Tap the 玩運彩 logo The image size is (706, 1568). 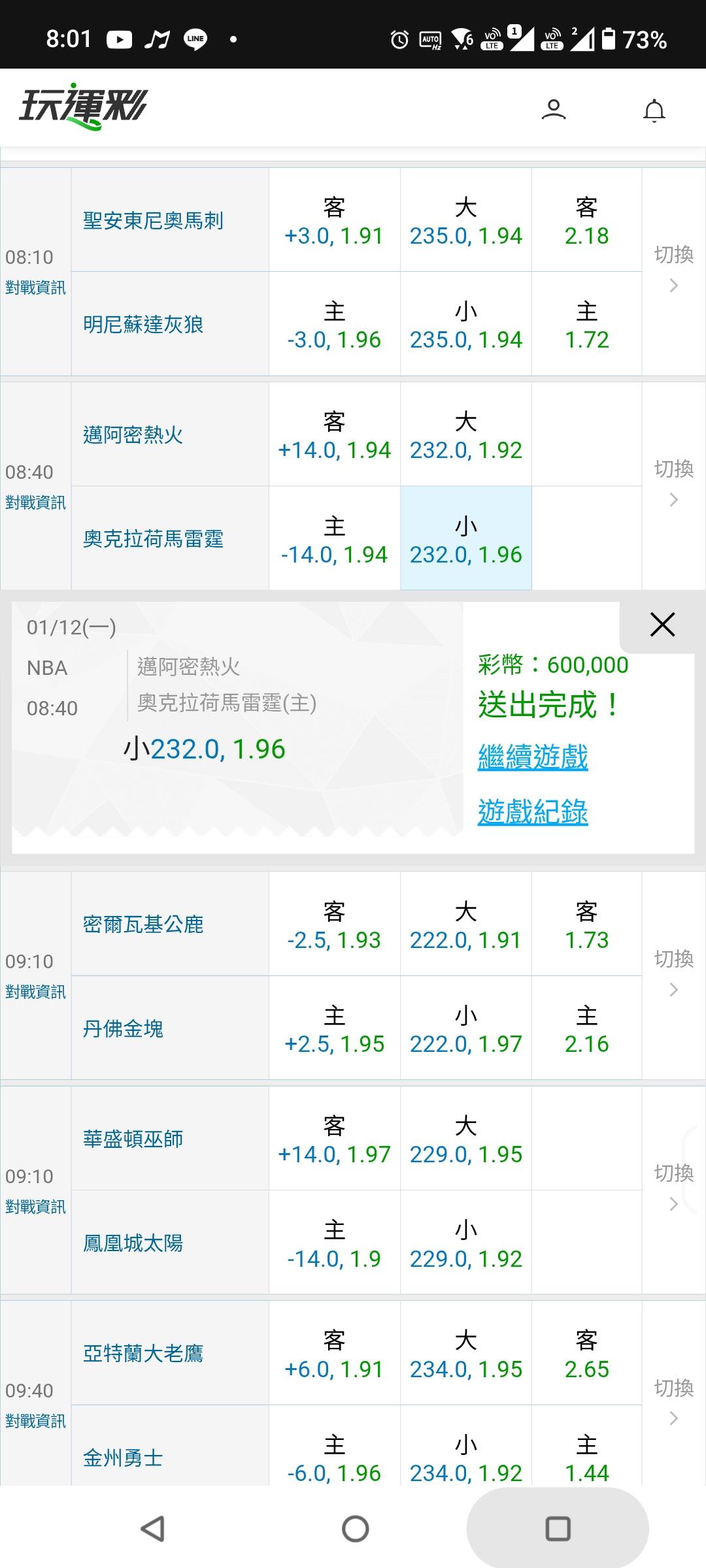[83, 106]
